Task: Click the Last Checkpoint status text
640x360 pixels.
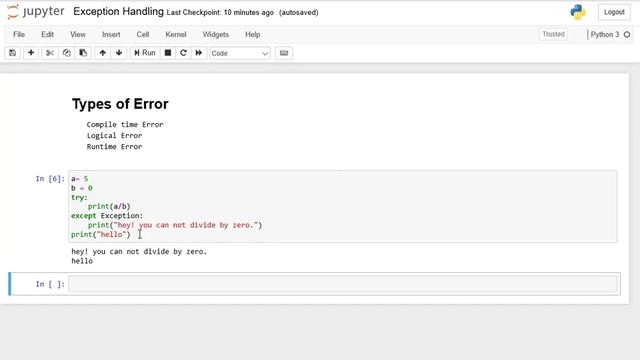Action: pyautogui.click(x=220, y=13)
